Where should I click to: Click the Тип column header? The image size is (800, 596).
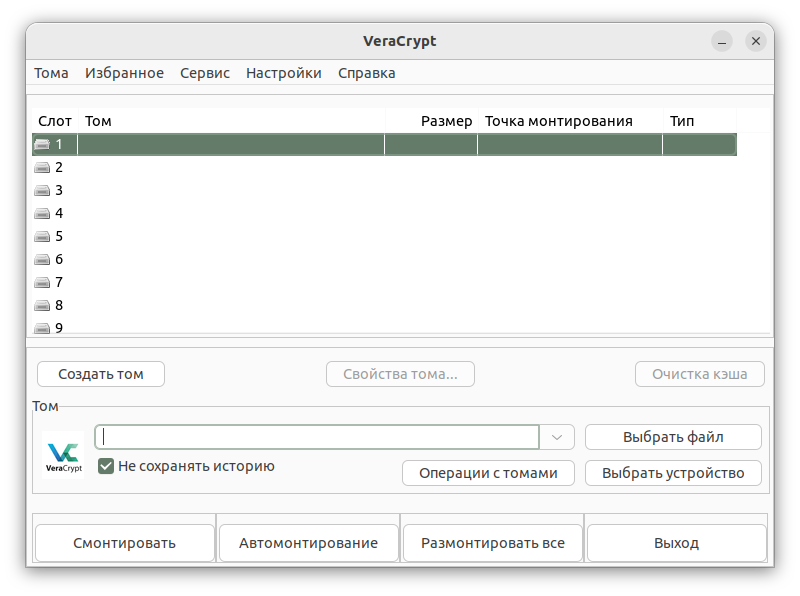pos(699,121)
